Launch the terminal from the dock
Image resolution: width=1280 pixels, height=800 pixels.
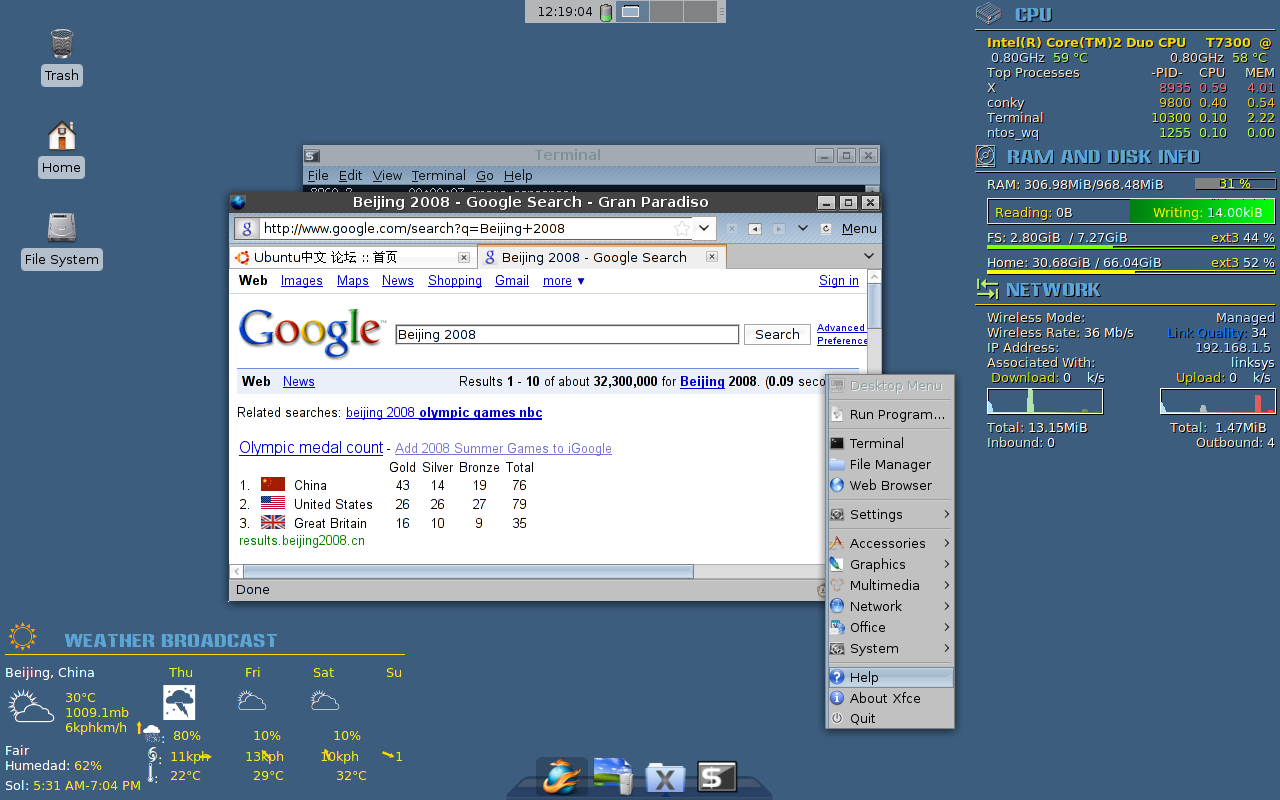[716, 777]
